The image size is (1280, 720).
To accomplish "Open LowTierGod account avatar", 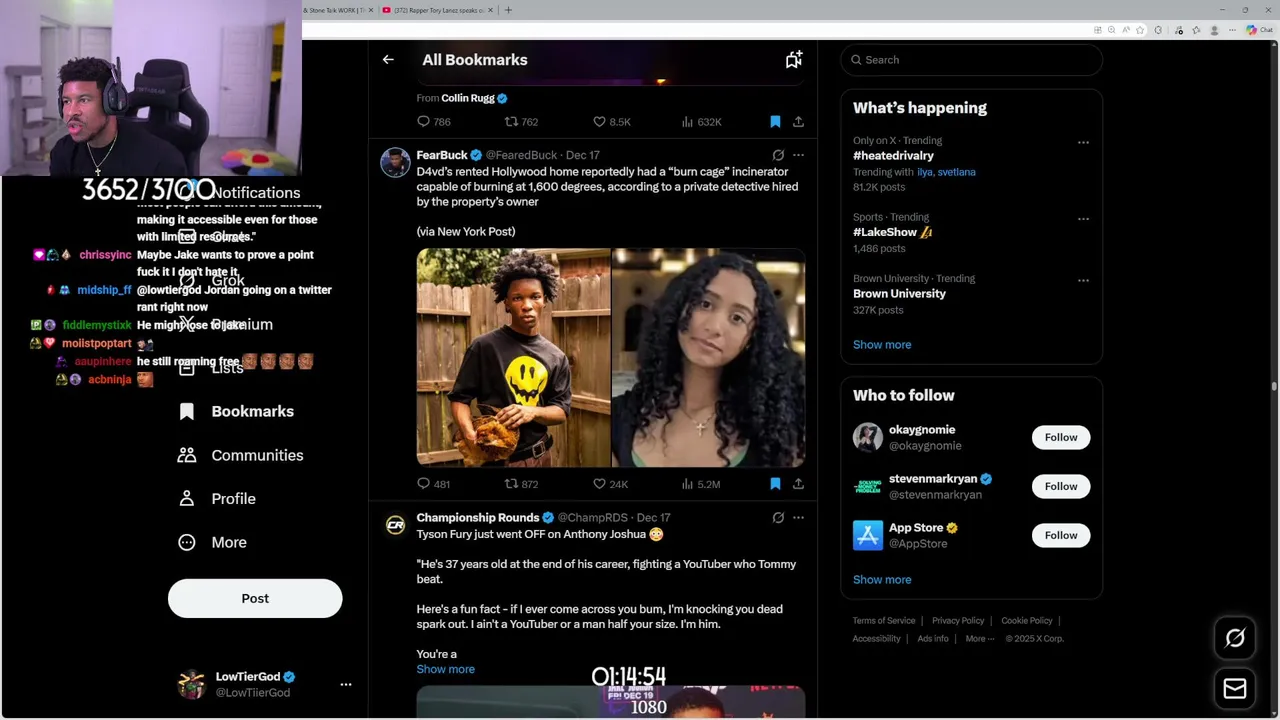I will pos(191,685).
